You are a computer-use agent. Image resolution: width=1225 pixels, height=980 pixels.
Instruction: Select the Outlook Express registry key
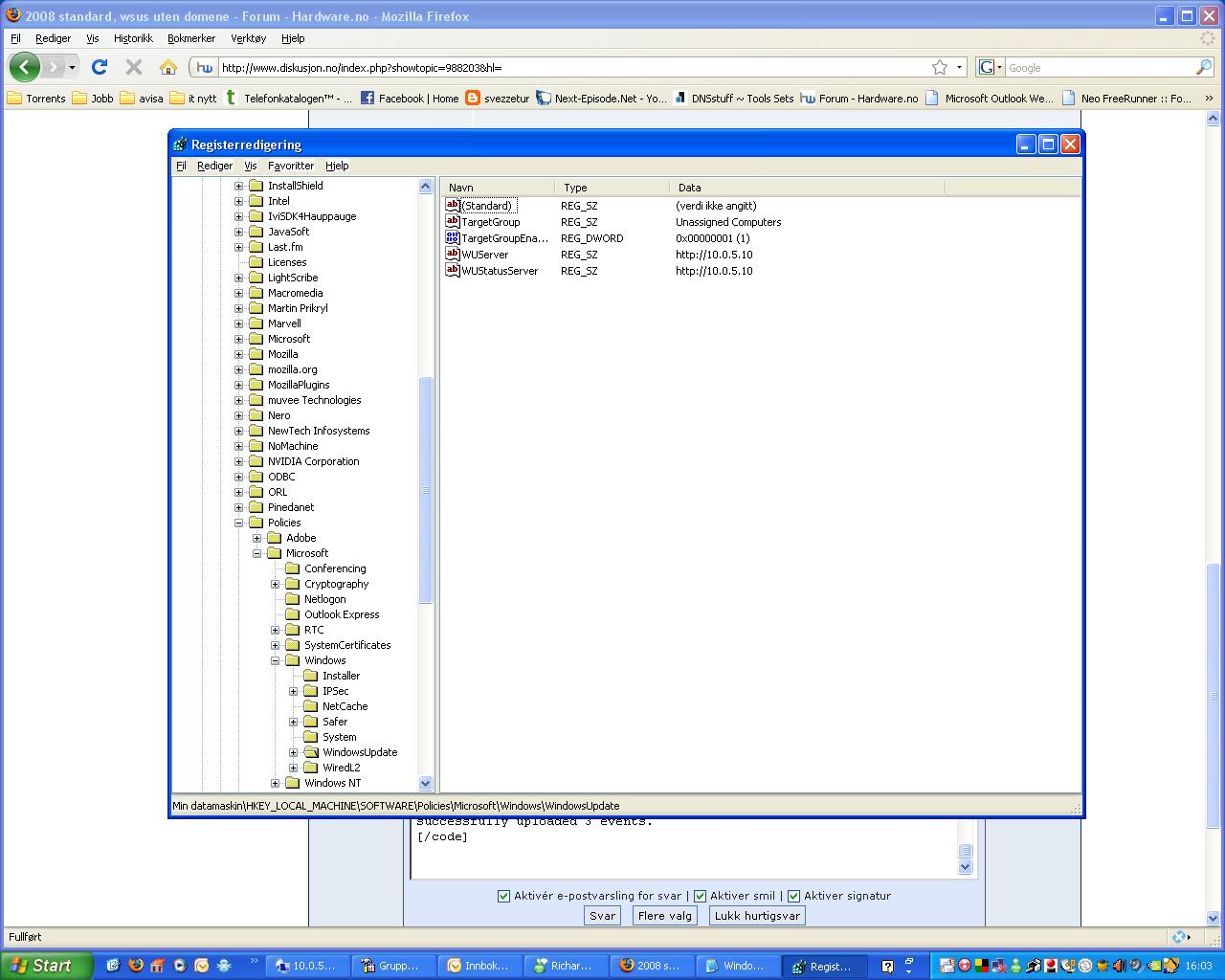(x=342, y=614)
